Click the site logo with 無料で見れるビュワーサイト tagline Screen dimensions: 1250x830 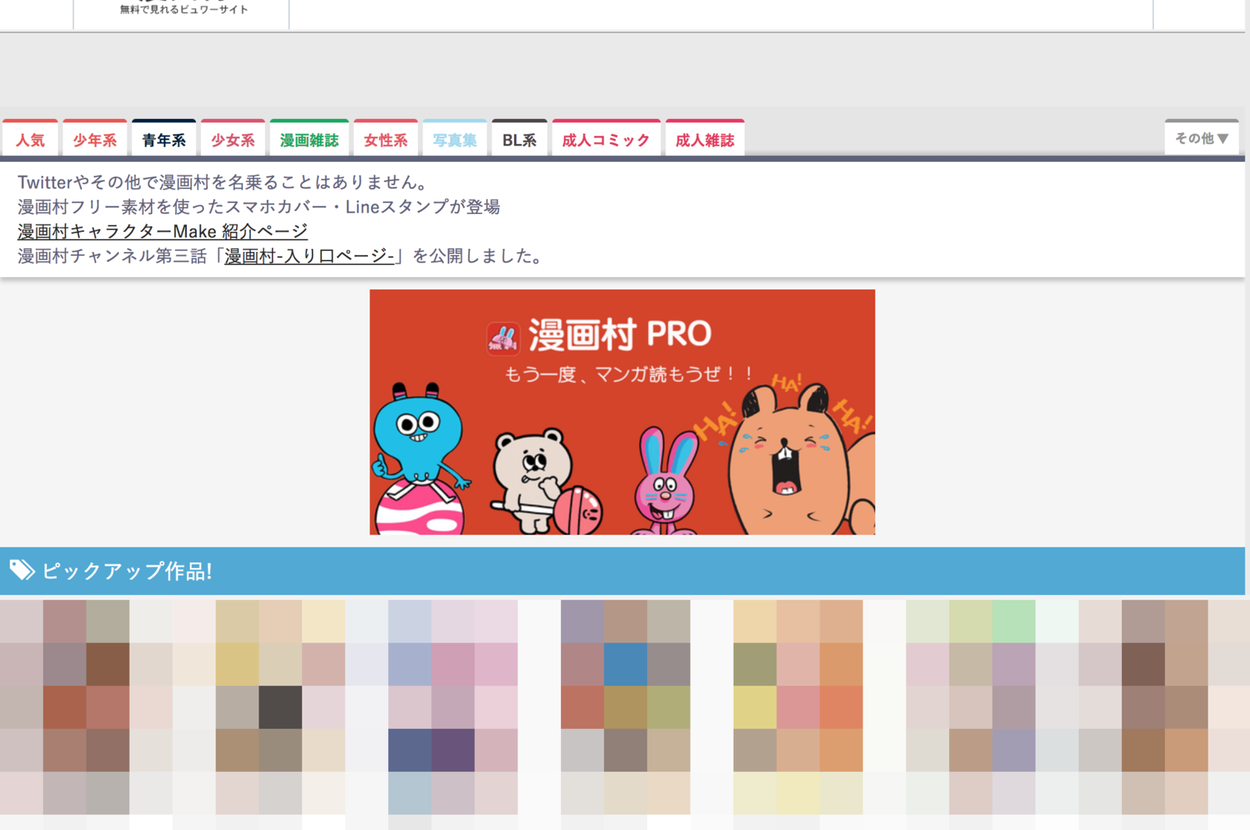pos(183,10)
